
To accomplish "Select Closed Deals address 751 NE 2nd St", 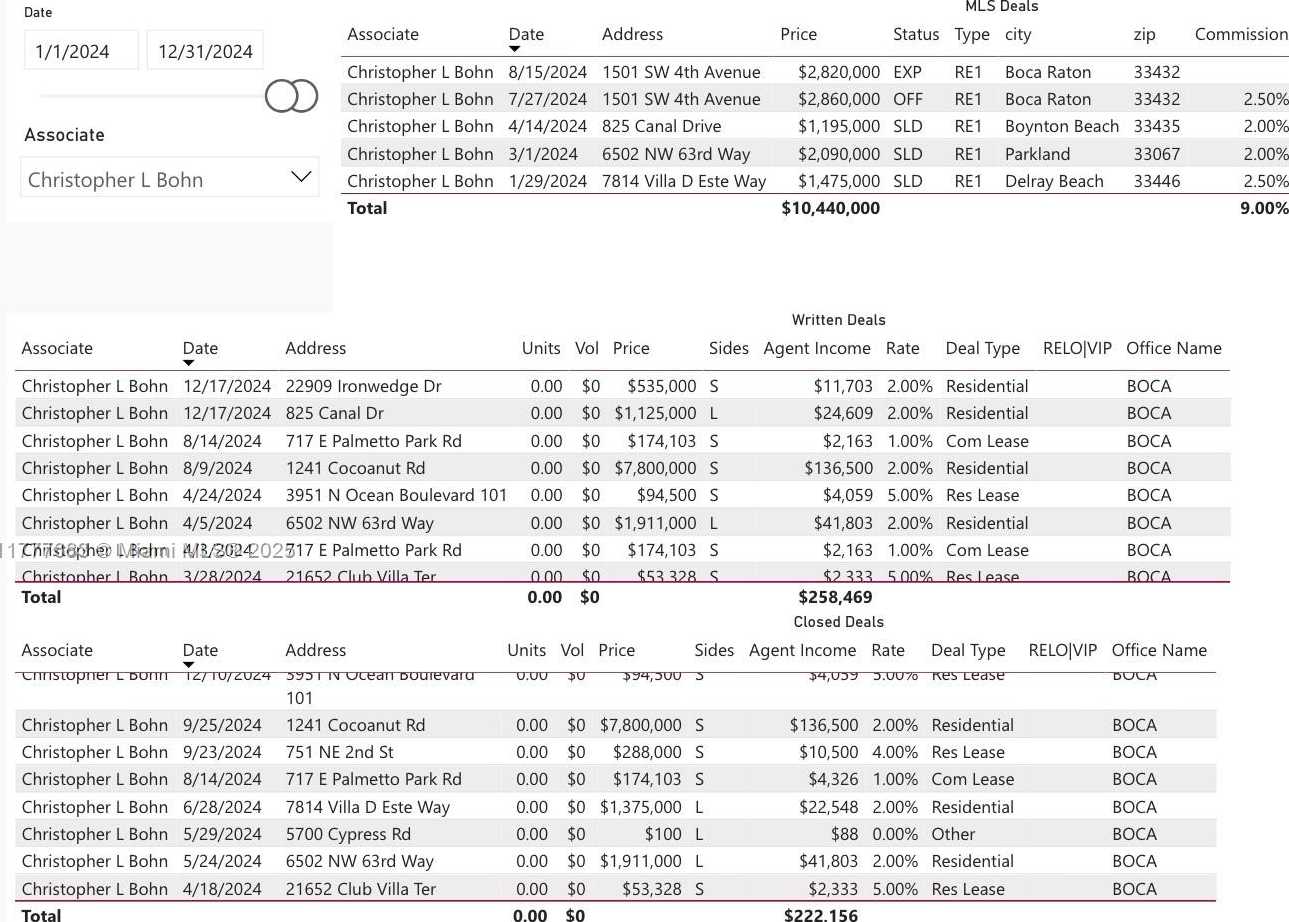I will coord(340,752).
